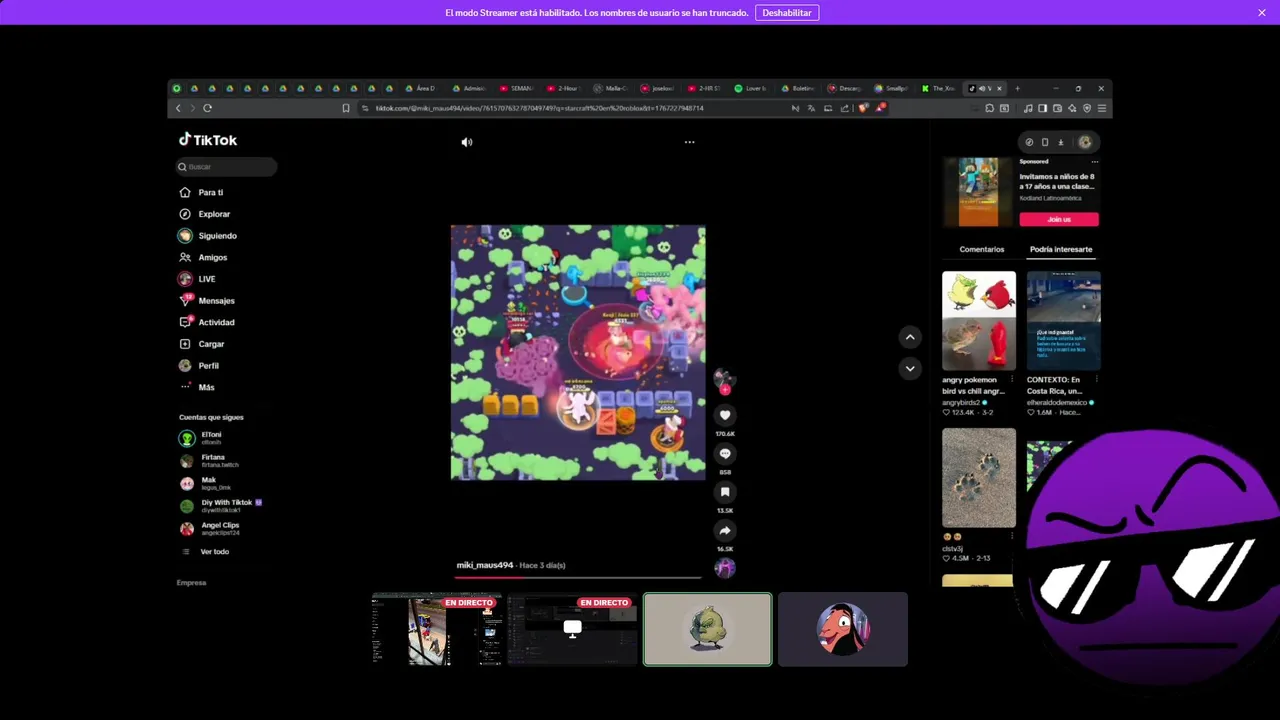Dismiss the Streamer mode banner

pyautogui.click(x=1262, y=12)
